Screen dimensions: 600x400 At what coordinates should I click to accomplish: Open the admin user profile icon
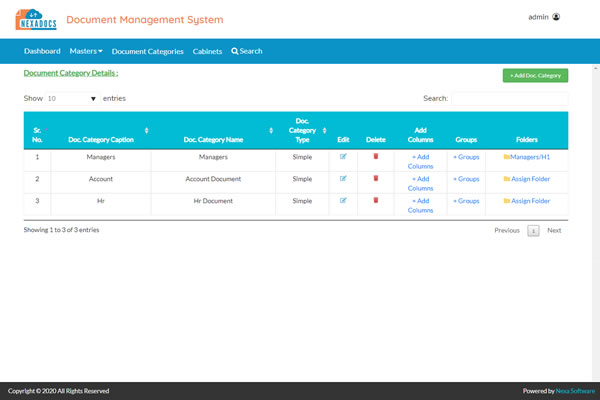click(x=556, y=17)
